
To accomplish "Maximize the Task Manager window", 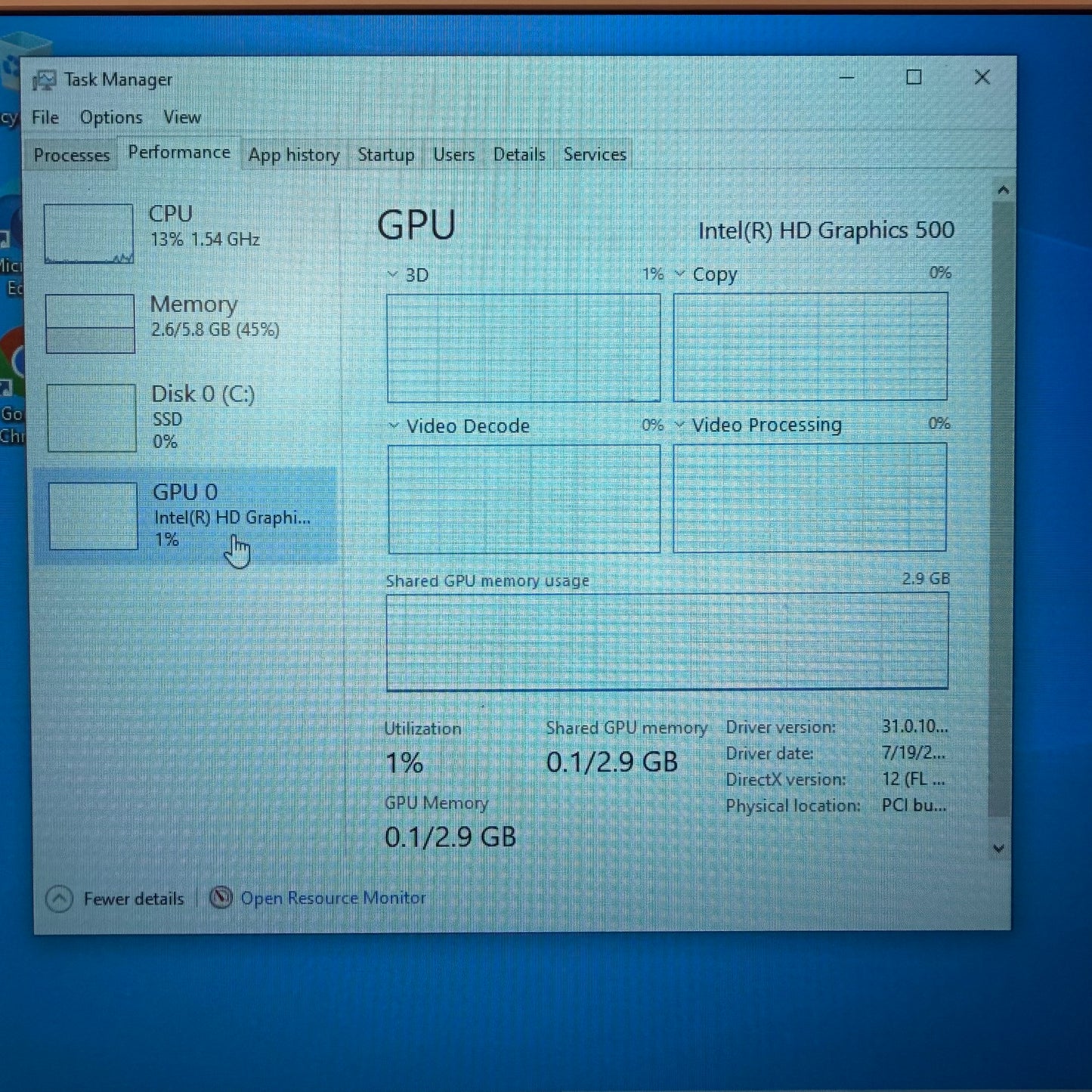I will point(914,77).
